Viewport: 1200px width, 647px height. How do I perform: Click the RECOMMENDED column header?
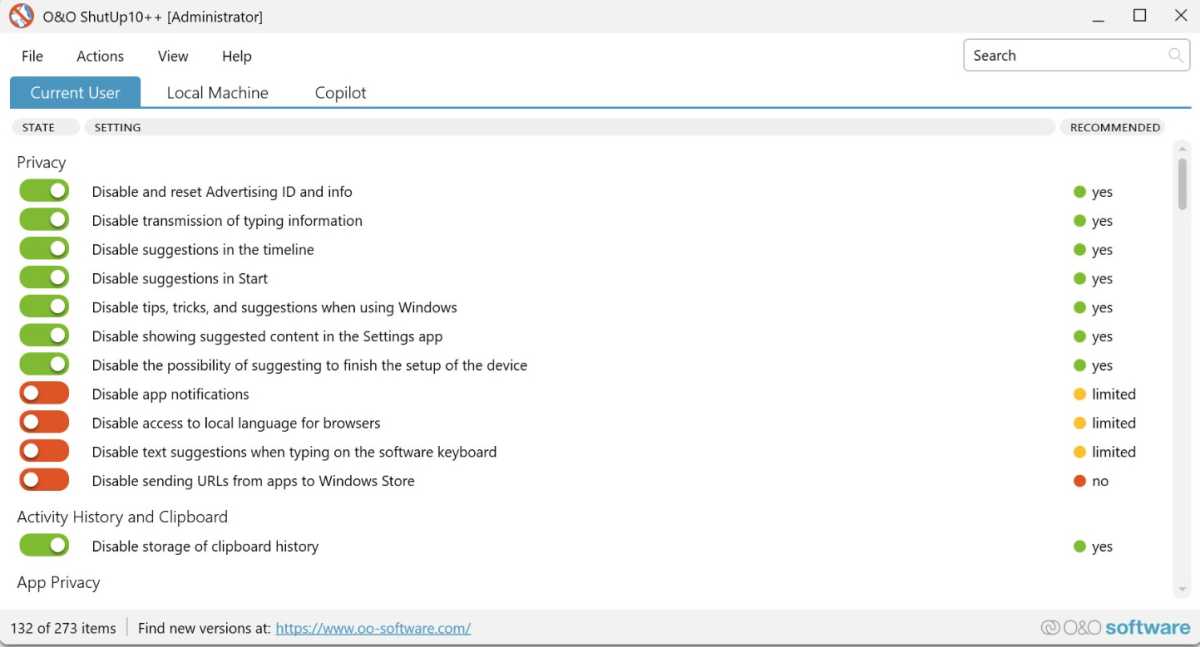point(1115,128)
